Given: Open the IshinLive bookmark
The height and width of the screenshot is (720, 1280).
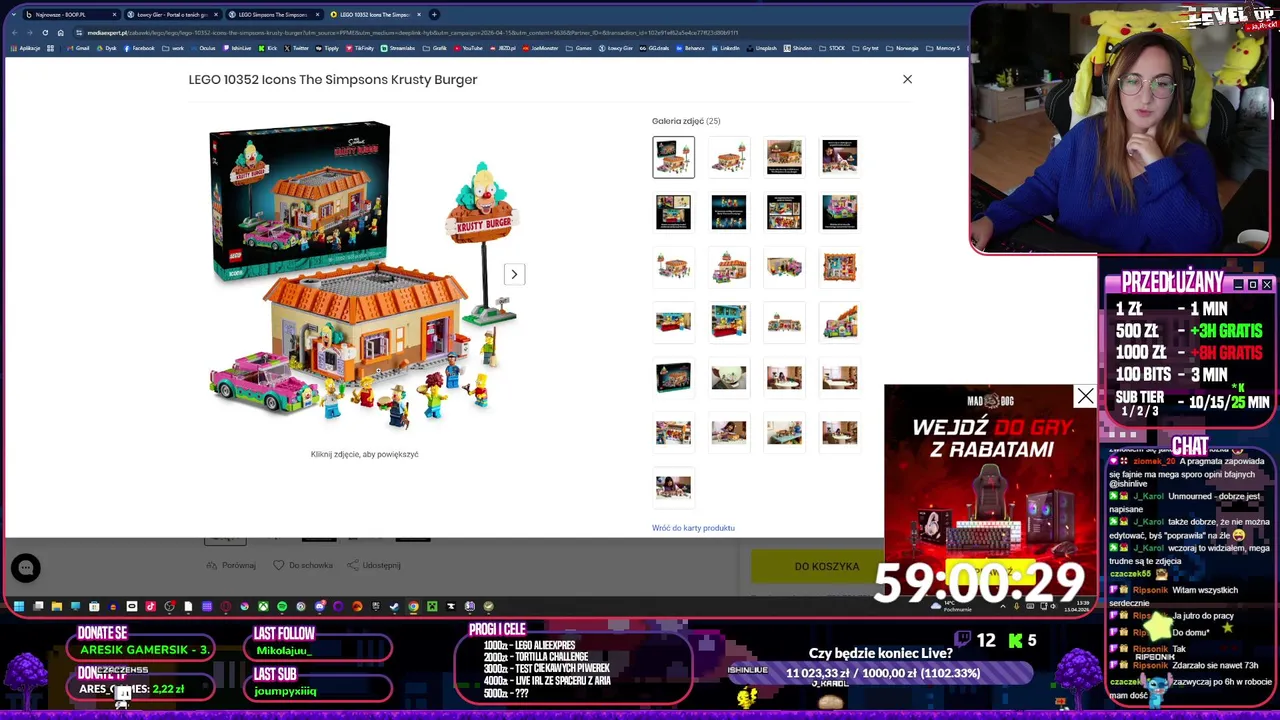Looking at the screenshot, I should (x=237, y=48).
